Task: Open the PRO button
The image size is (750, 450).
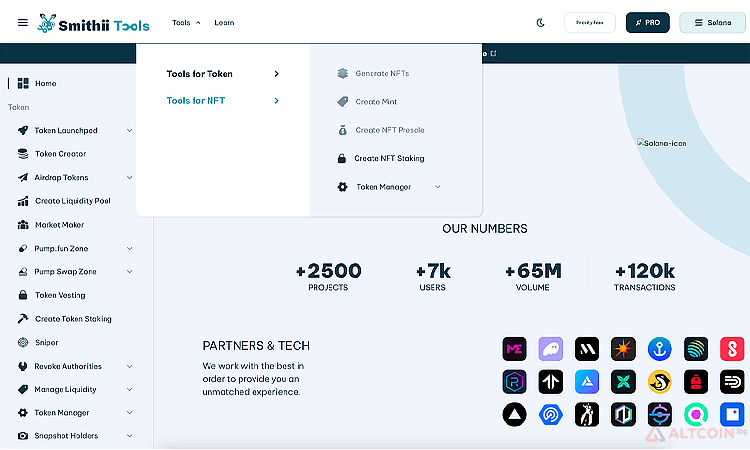Action: click(x=648, y=22)
